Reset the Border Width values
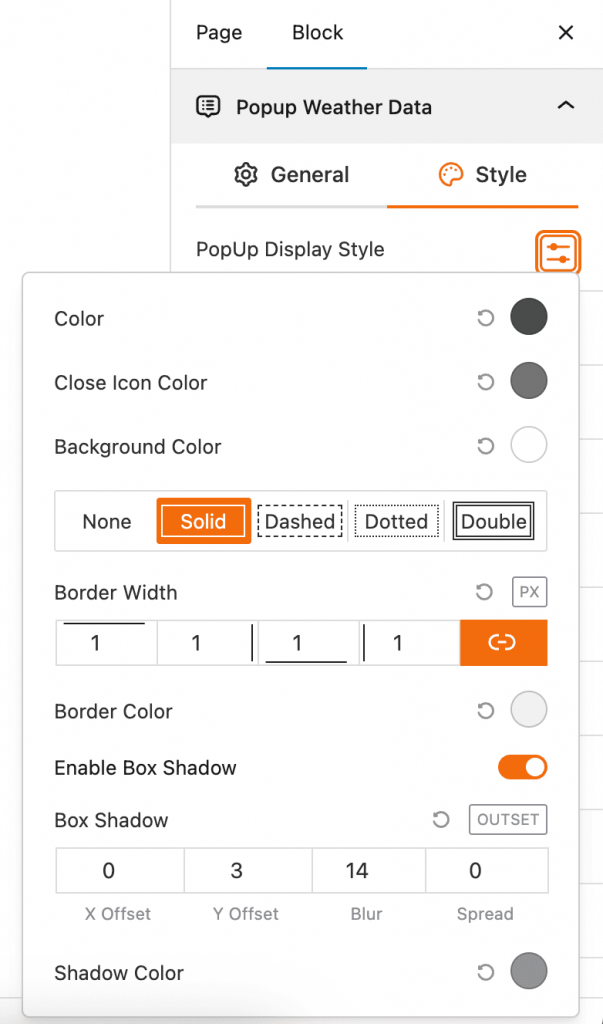 [485, 592]
